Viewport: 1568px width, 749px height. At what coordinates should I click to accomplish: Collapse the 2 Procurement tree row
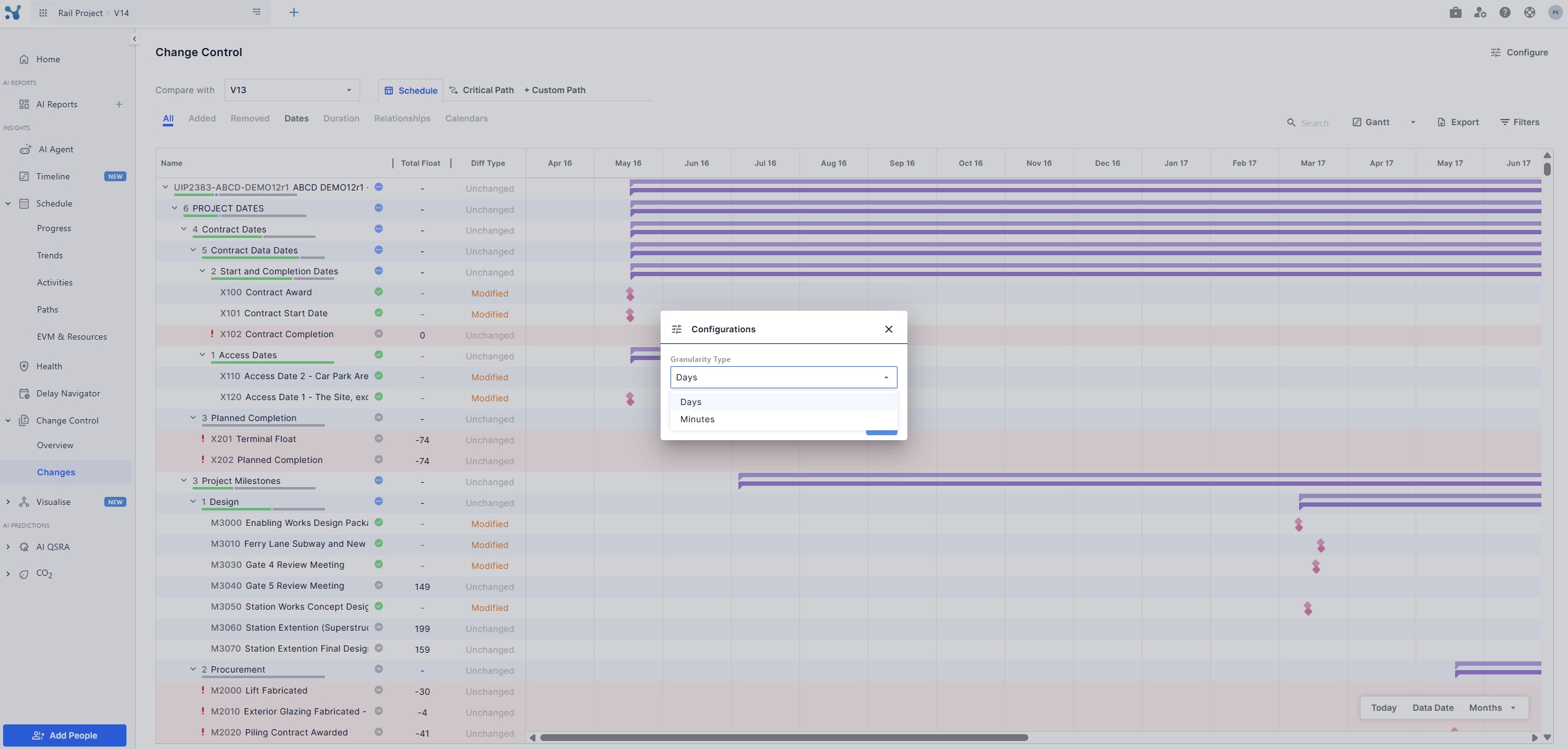pos(193,669)
